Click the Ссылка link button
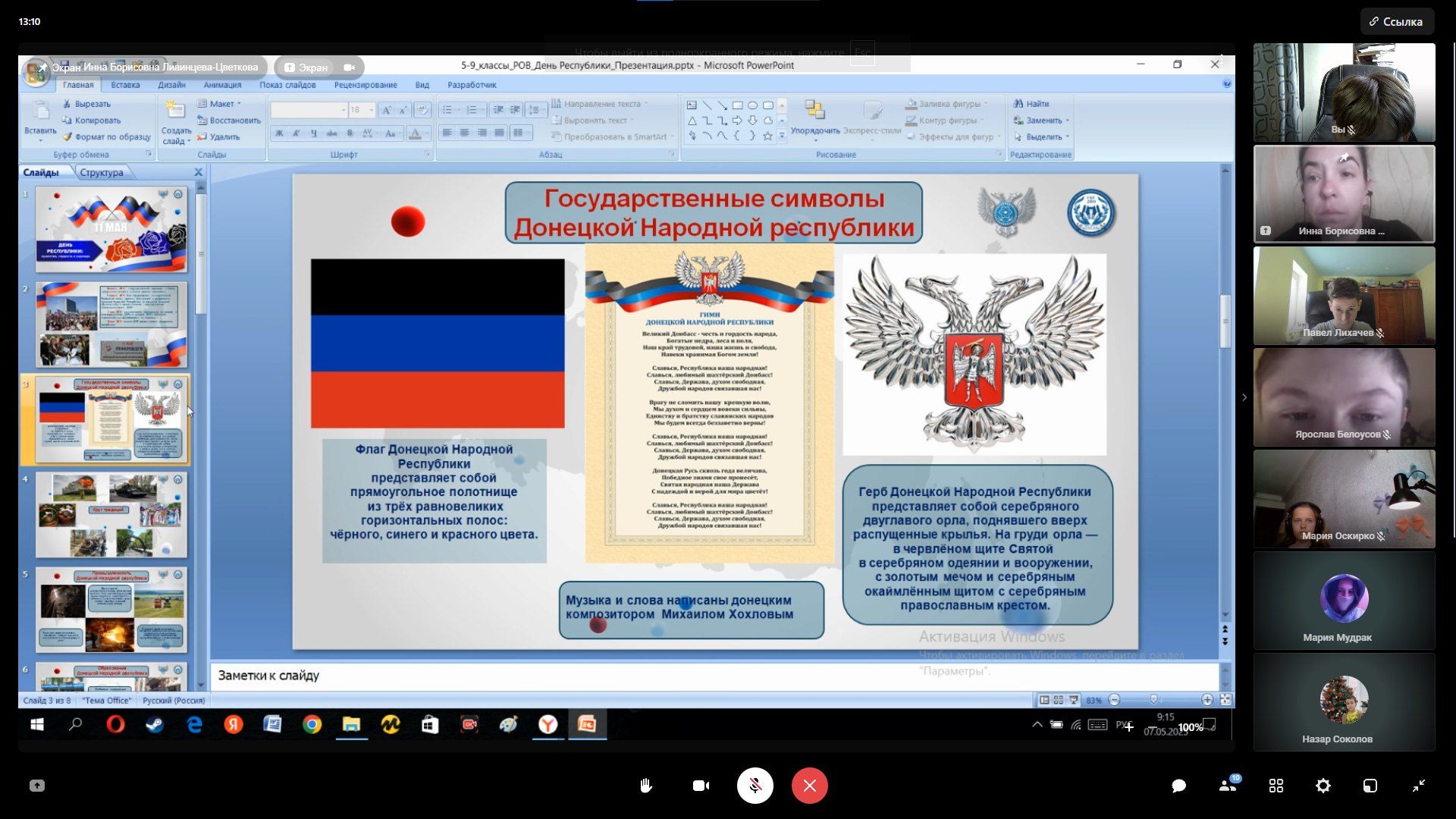Viewport: 1456px width, 819px height. click(x=1397, y=22)
